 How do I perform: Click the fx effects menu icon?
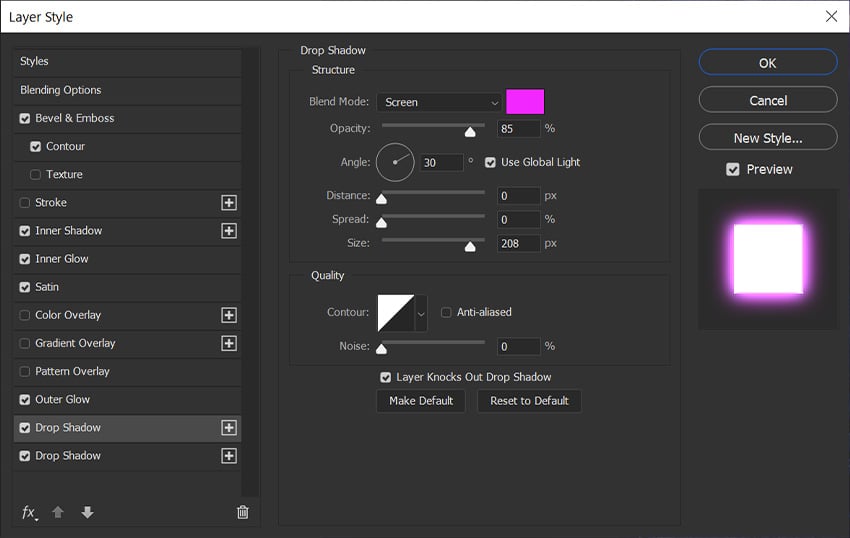pyautogui.click(x=29, y=512)
